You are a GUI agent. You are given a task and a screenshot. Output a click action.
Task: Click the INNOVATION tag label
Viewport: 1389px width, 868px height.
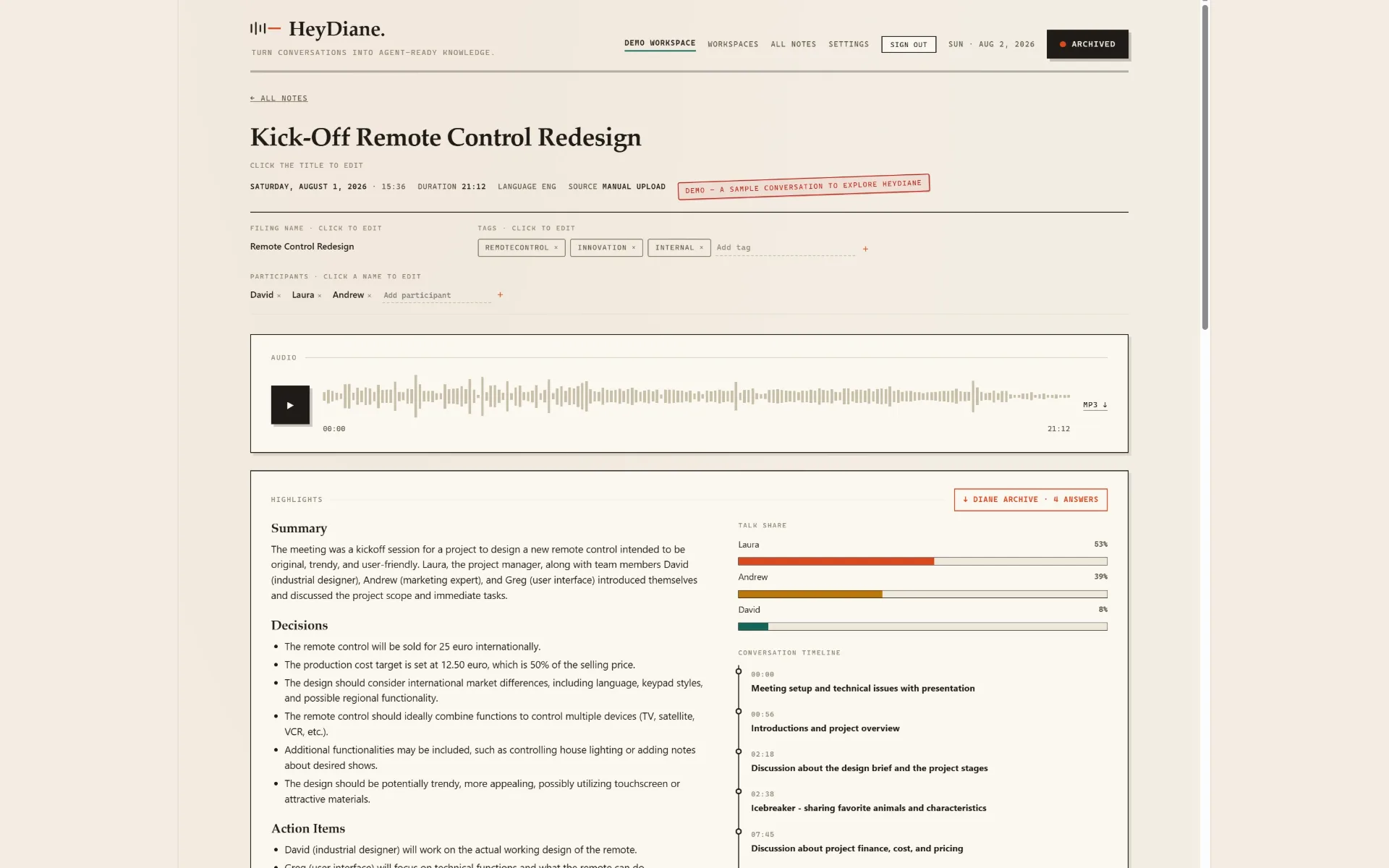tap(602, 247)
